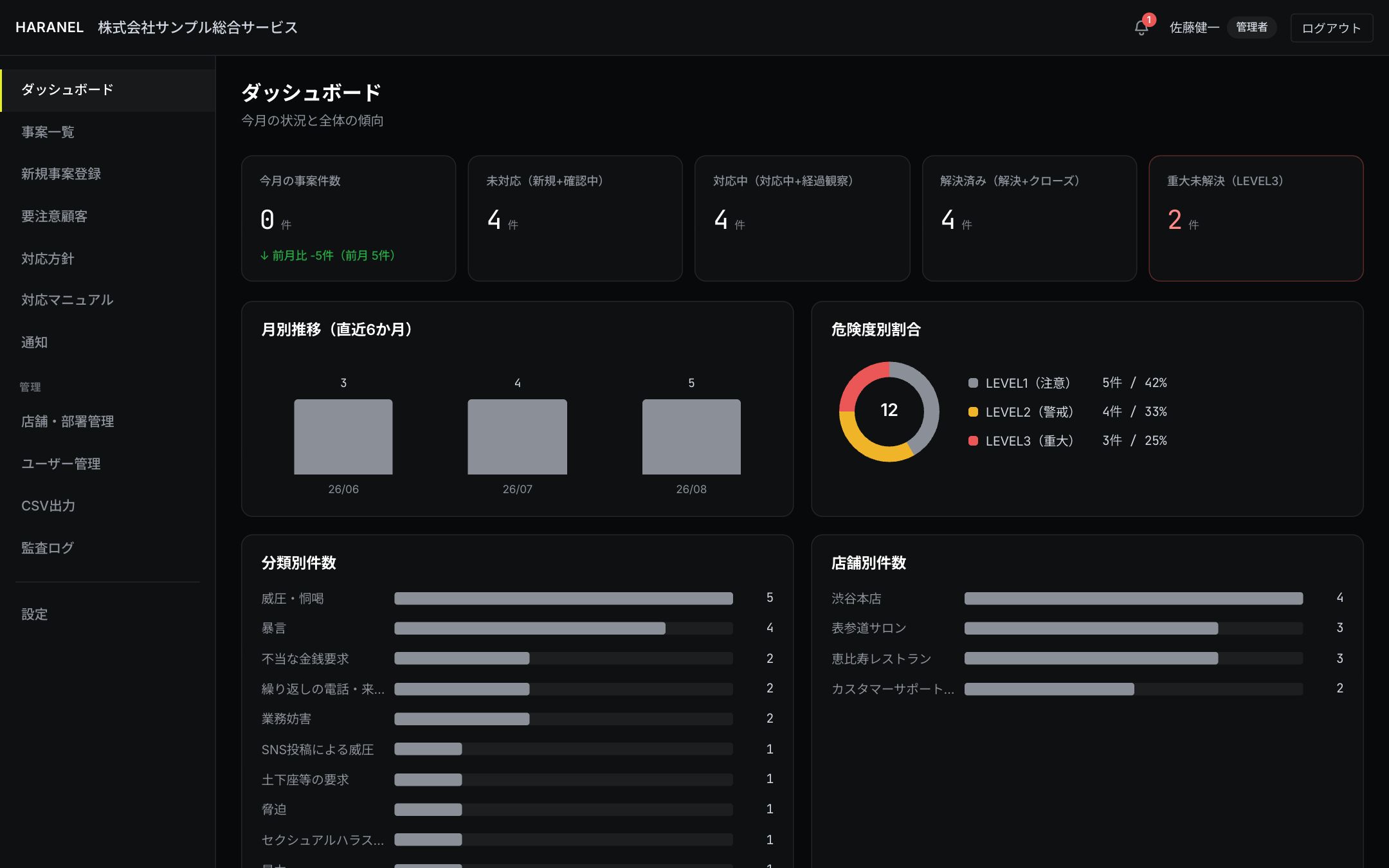Click the 26/06 monthly bar

(343, 437)
